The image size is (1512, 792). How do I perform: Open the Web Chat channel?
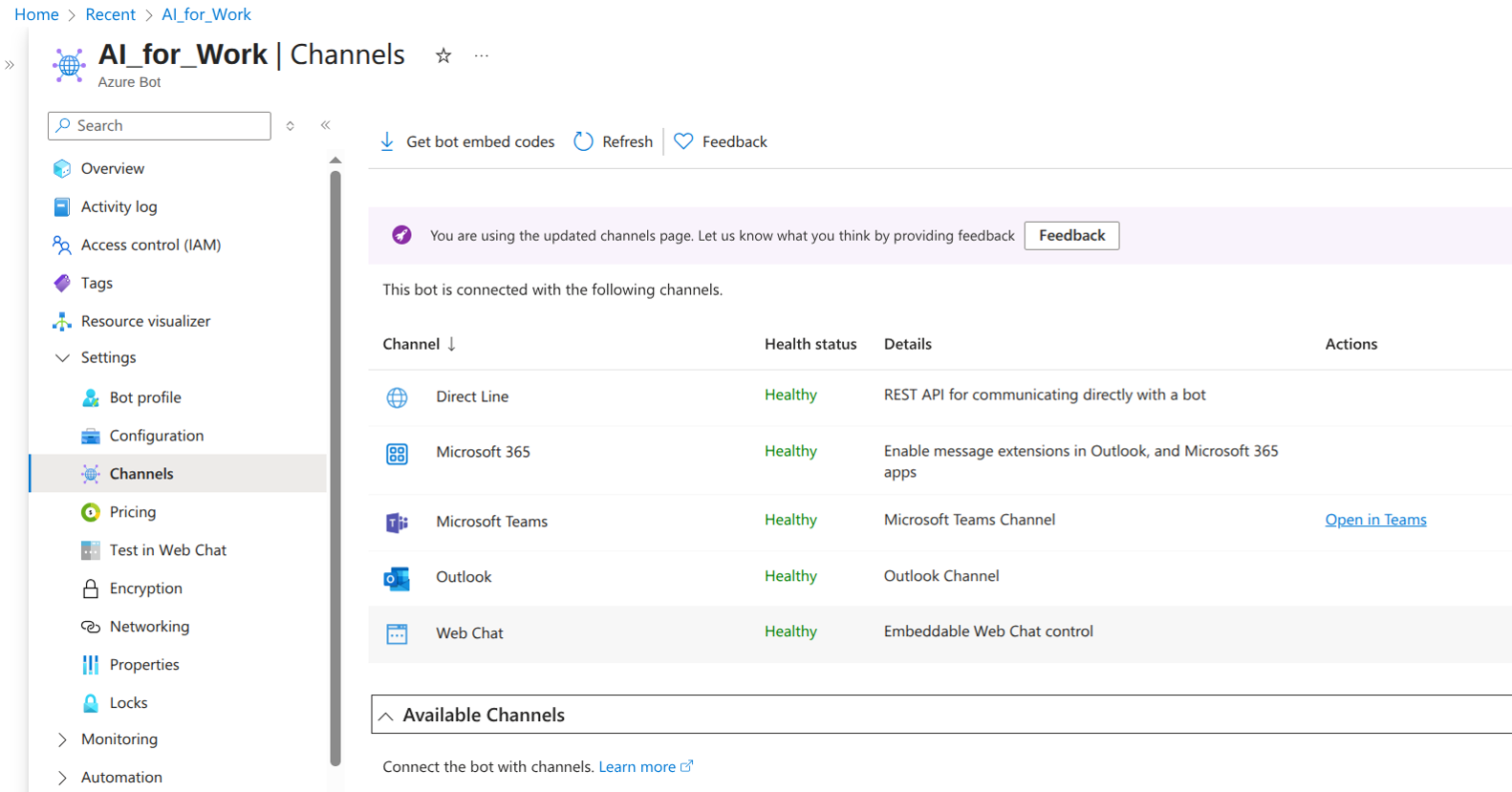pos(469,632)
